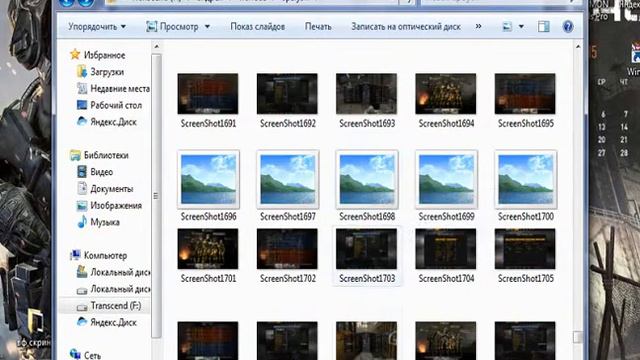
Task: Select ScreenShot1691 thumbnail
Action: tap(208, 94)
